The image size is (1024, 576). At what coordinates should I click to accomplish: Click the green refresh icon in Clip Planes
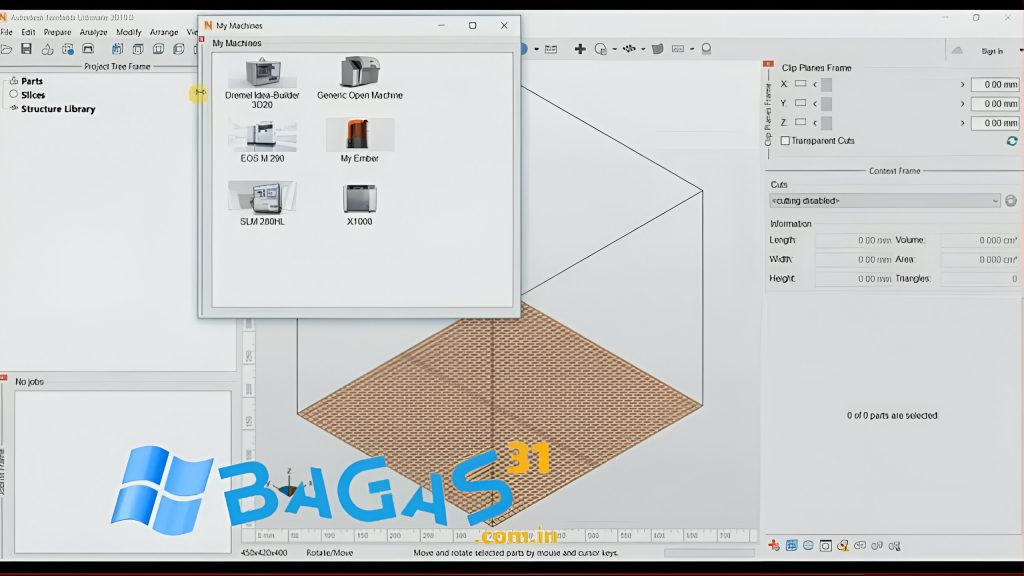[1012, 140]
